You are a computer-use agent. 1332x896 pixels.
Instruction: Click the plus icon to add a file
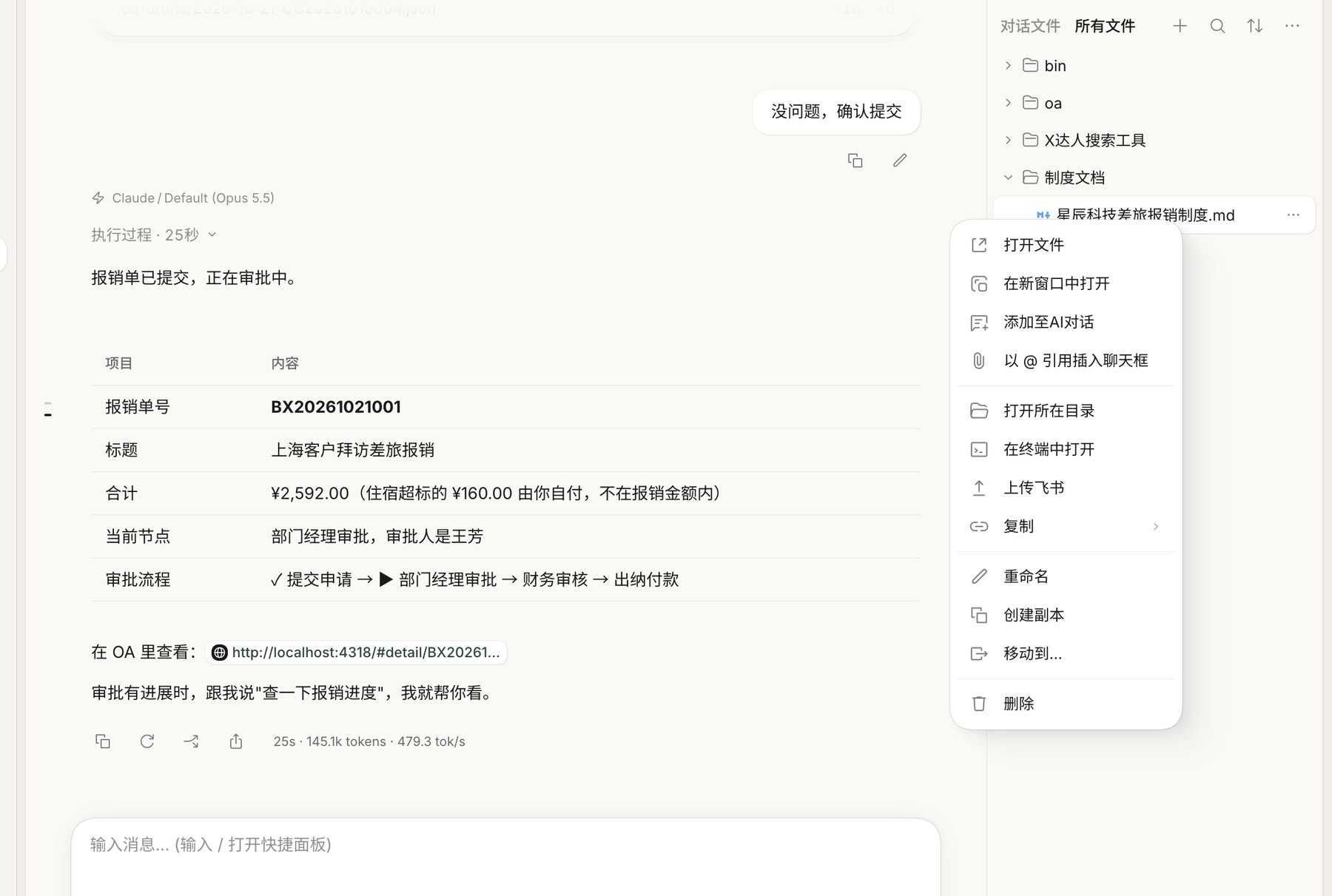click(x=1180, y=26)
